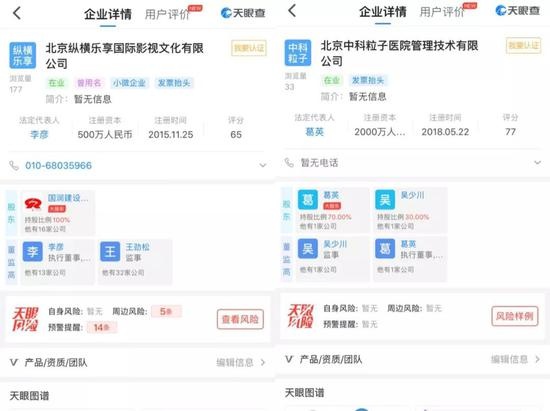Open the 纵横乐享 company logo
The image size is (550, 411).
(22, 55)
